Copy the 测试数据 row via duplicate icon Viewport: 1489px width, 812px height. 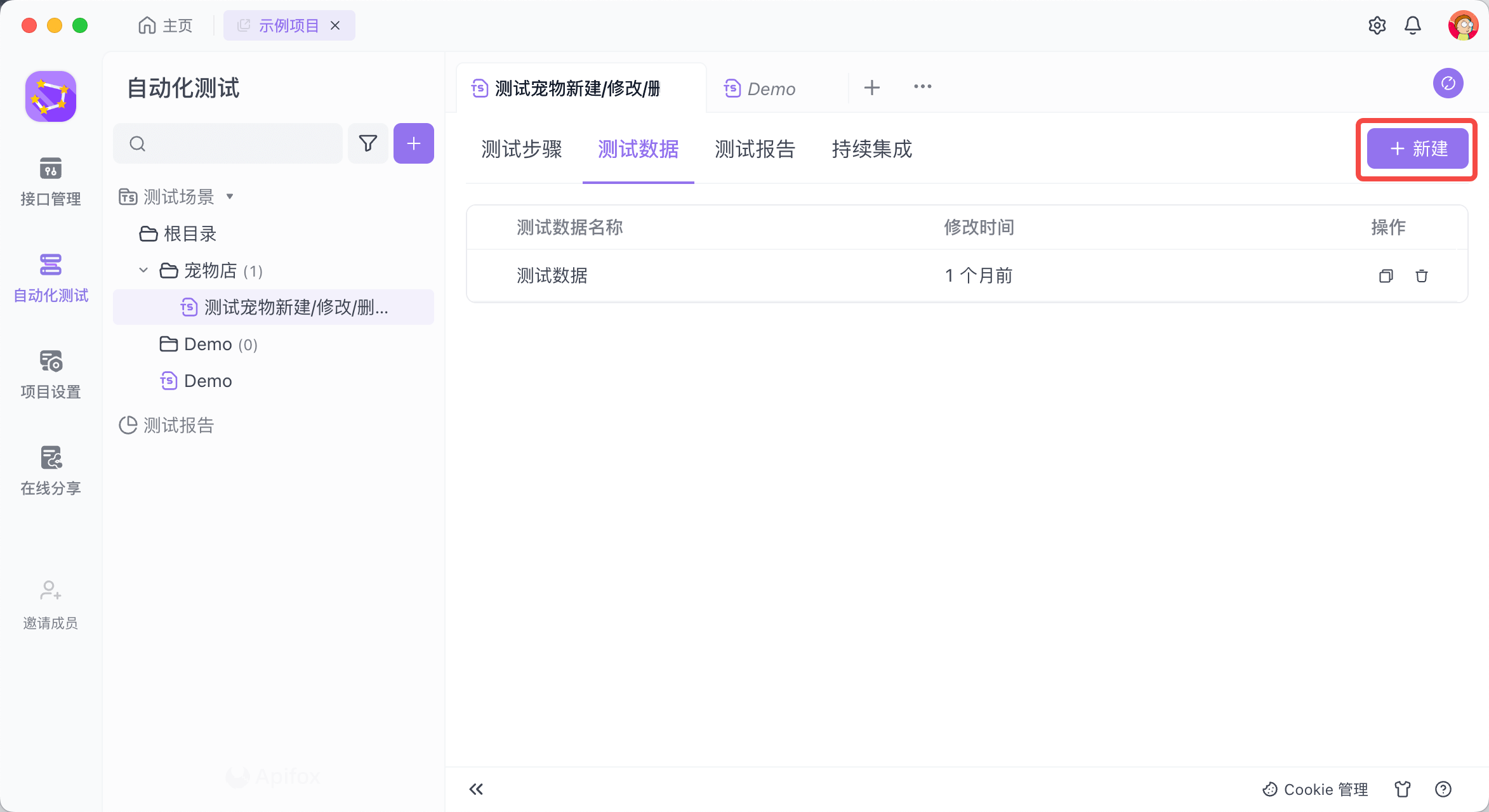pyautogui.click(x=1386, y=275)
